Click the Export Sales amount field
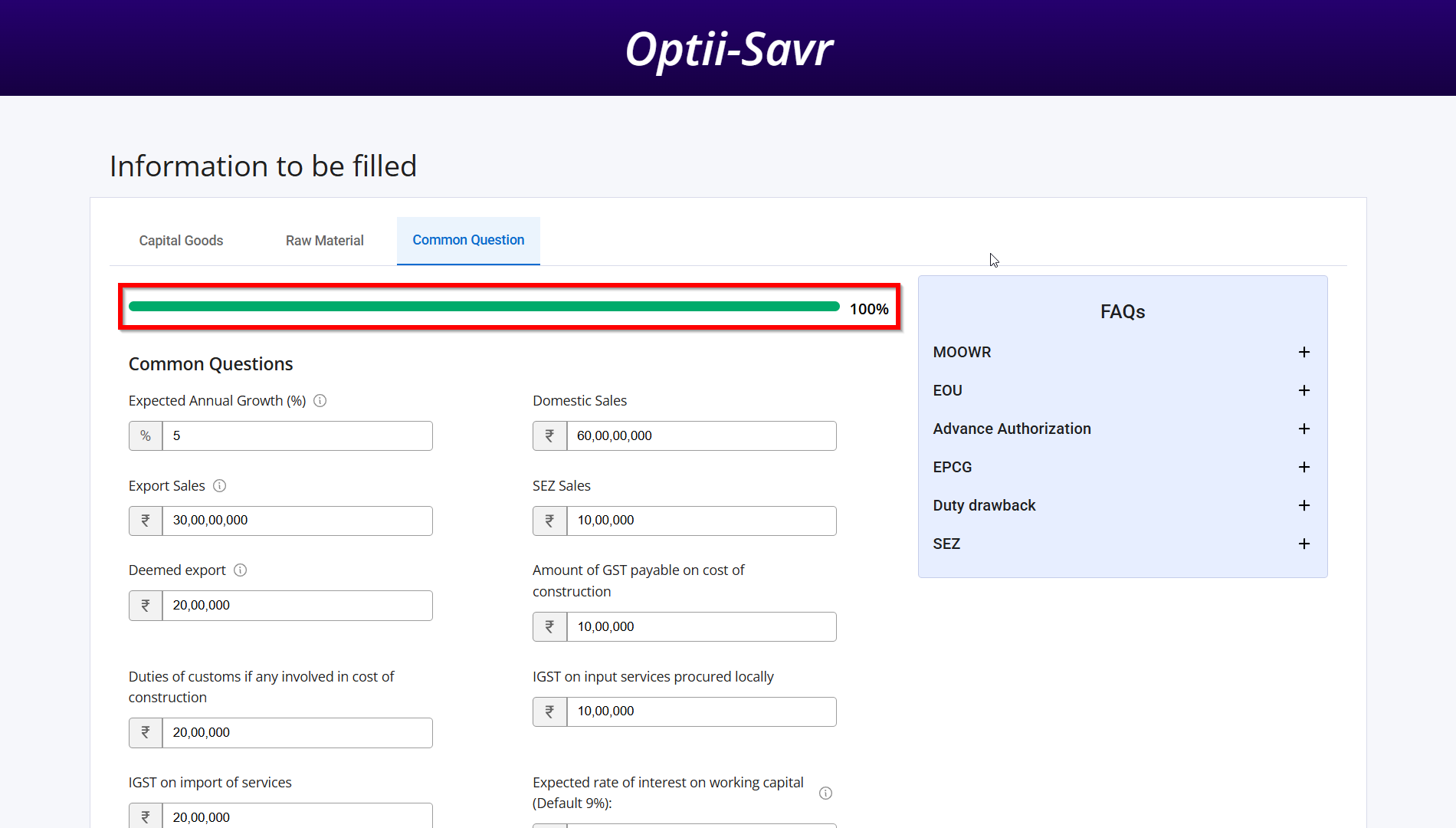Screen dimensions: 1456x828 (297, 521)
